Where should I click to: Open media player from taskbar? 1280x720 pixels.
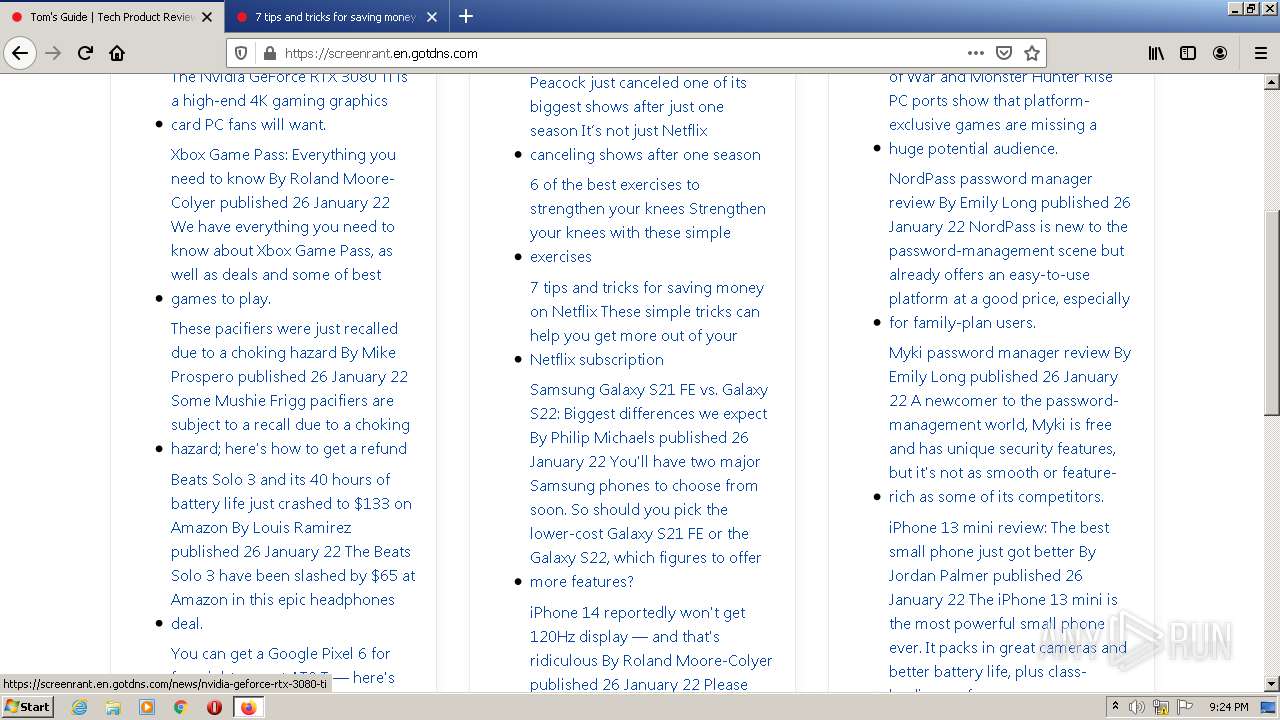click(147, 707)
